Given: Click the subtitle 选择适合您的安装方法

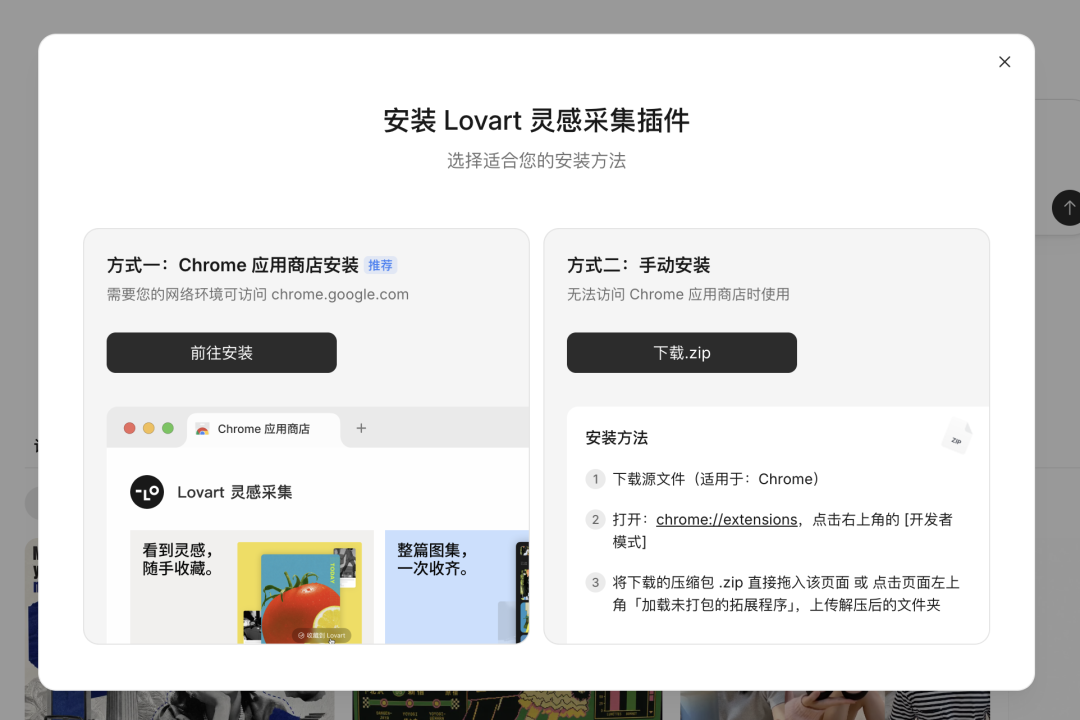Looking at the screenshot, I should pos(537,161).
